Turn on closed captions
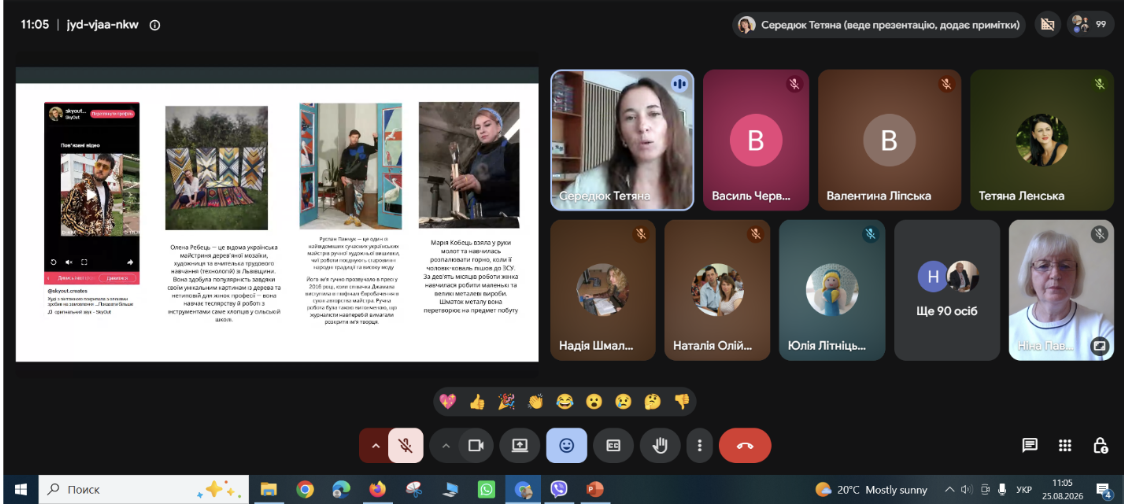 pos(613,445)
